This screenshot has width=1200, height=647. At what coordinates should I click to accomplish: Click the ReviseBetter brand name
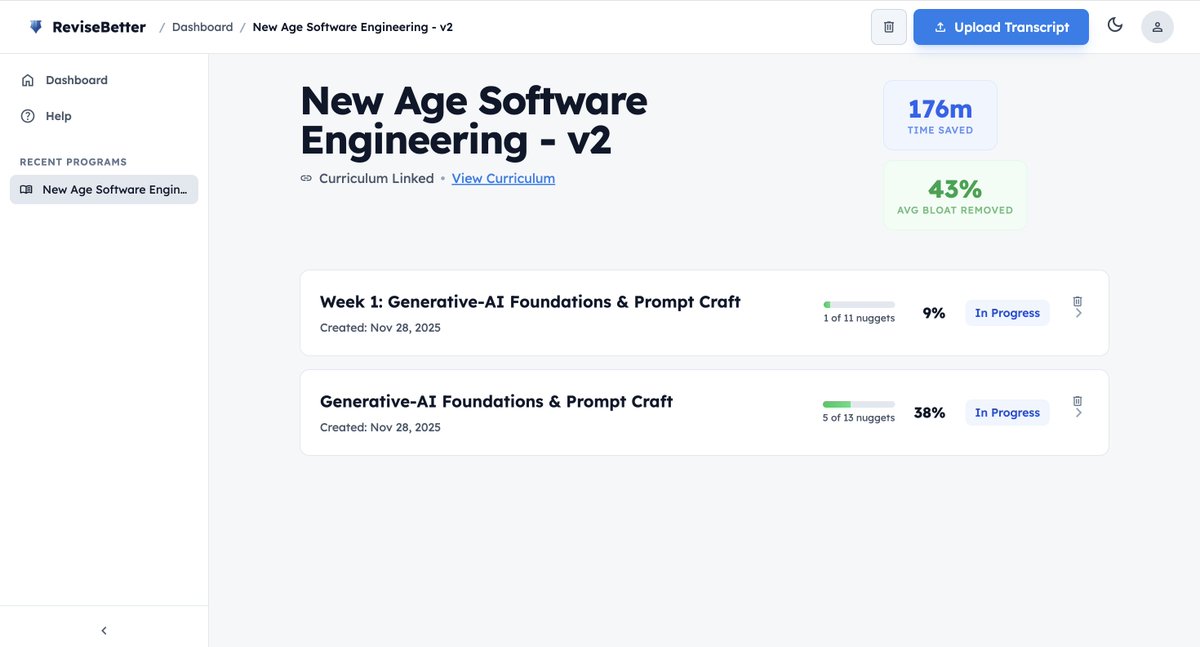(99, 27)
